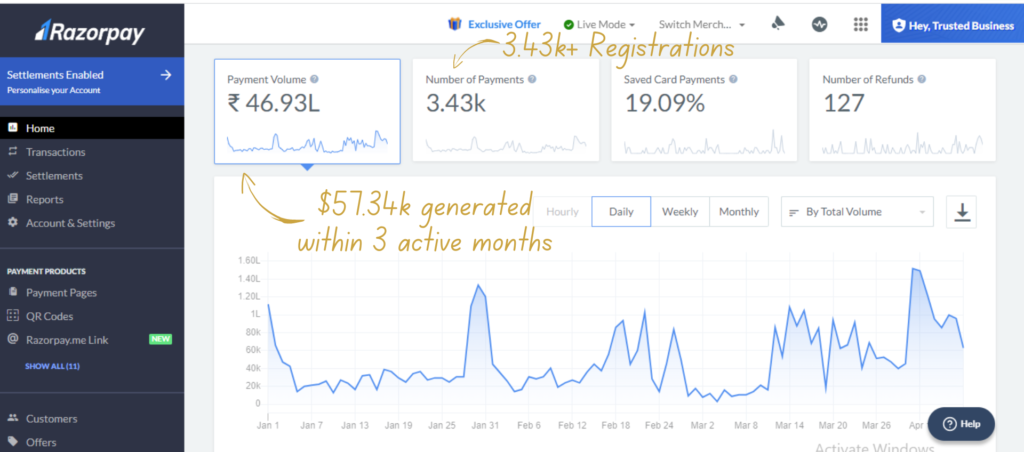The height and width of the screenshot is (452, 1024).
Task: Click the Customers people icon
Action: tap(12, 417)
